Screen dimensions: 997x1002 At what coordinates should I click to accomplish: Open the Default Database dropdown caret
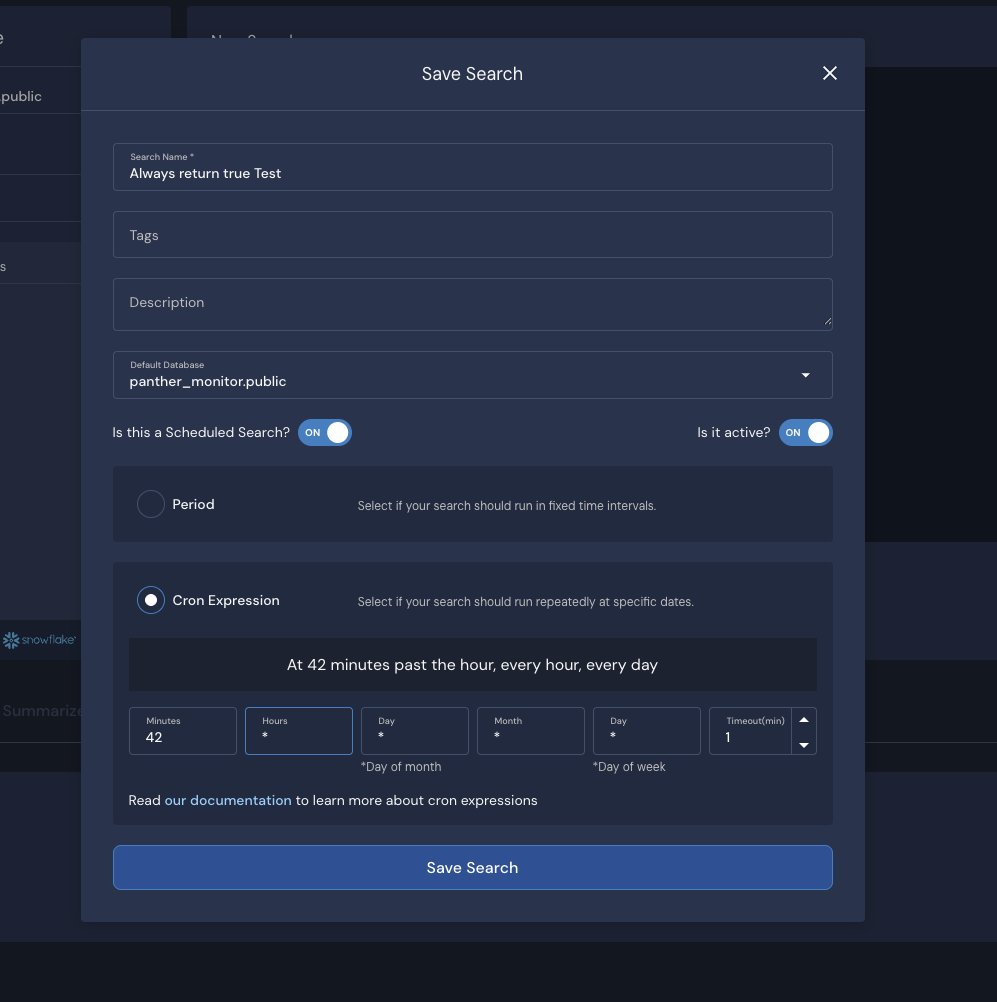pos(804,375)
